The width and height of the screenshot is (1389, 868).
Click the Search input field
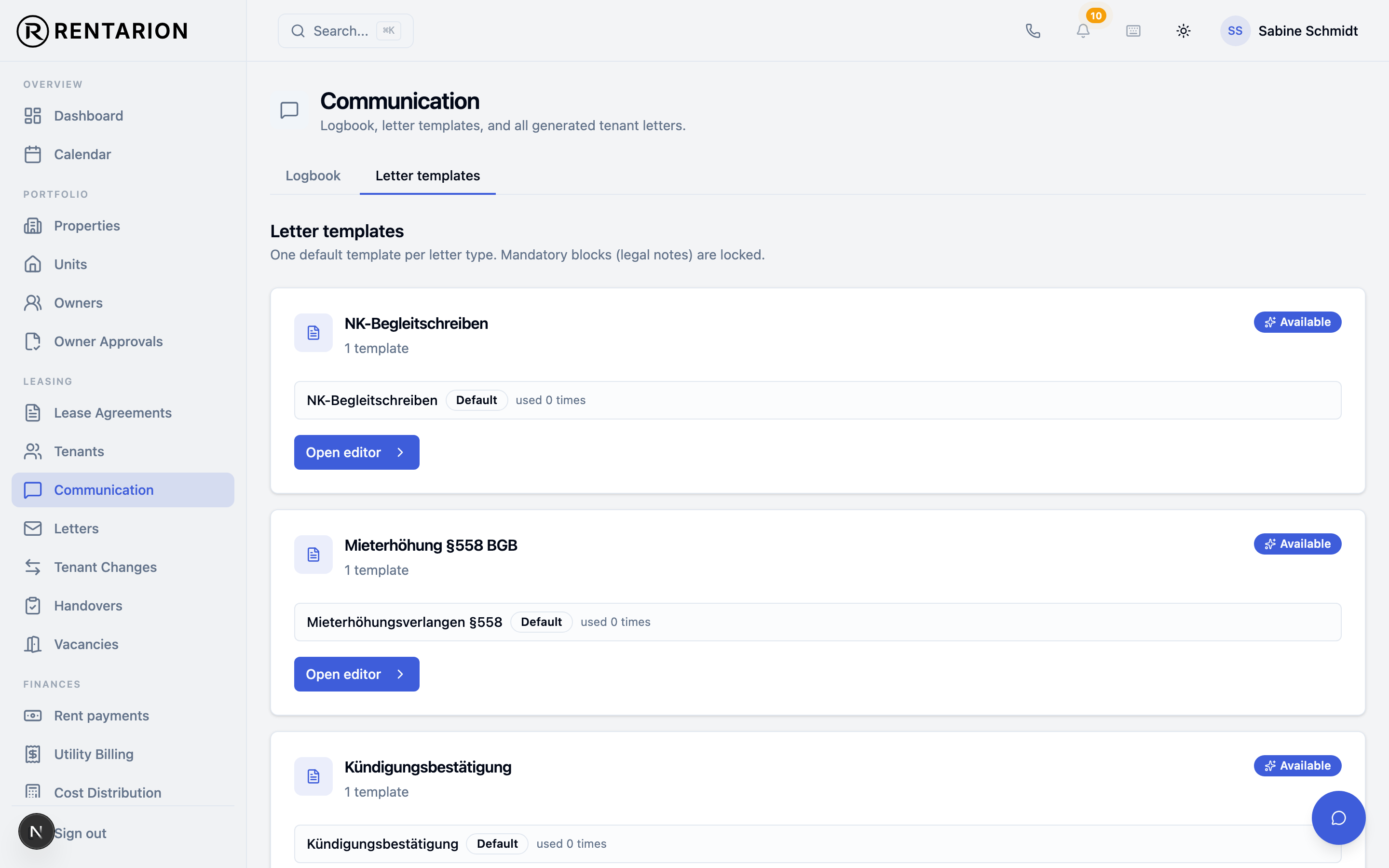coord(345,31)
